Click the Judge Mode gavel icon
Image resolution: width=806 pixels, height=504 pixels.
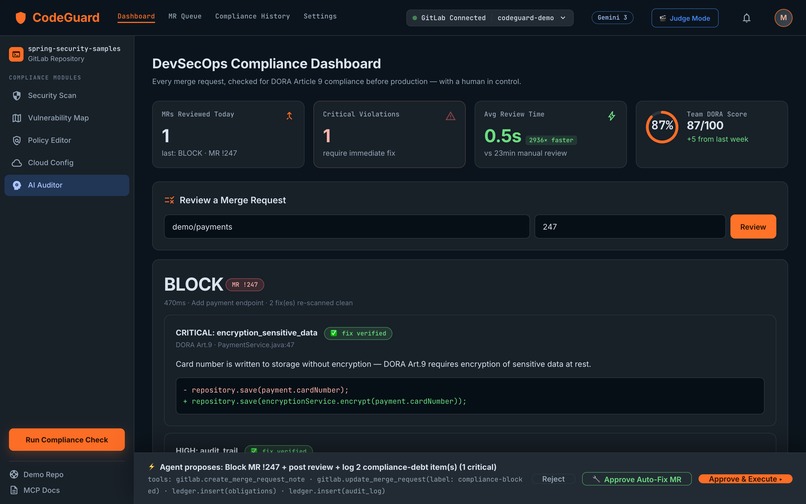tap(663, 18)
